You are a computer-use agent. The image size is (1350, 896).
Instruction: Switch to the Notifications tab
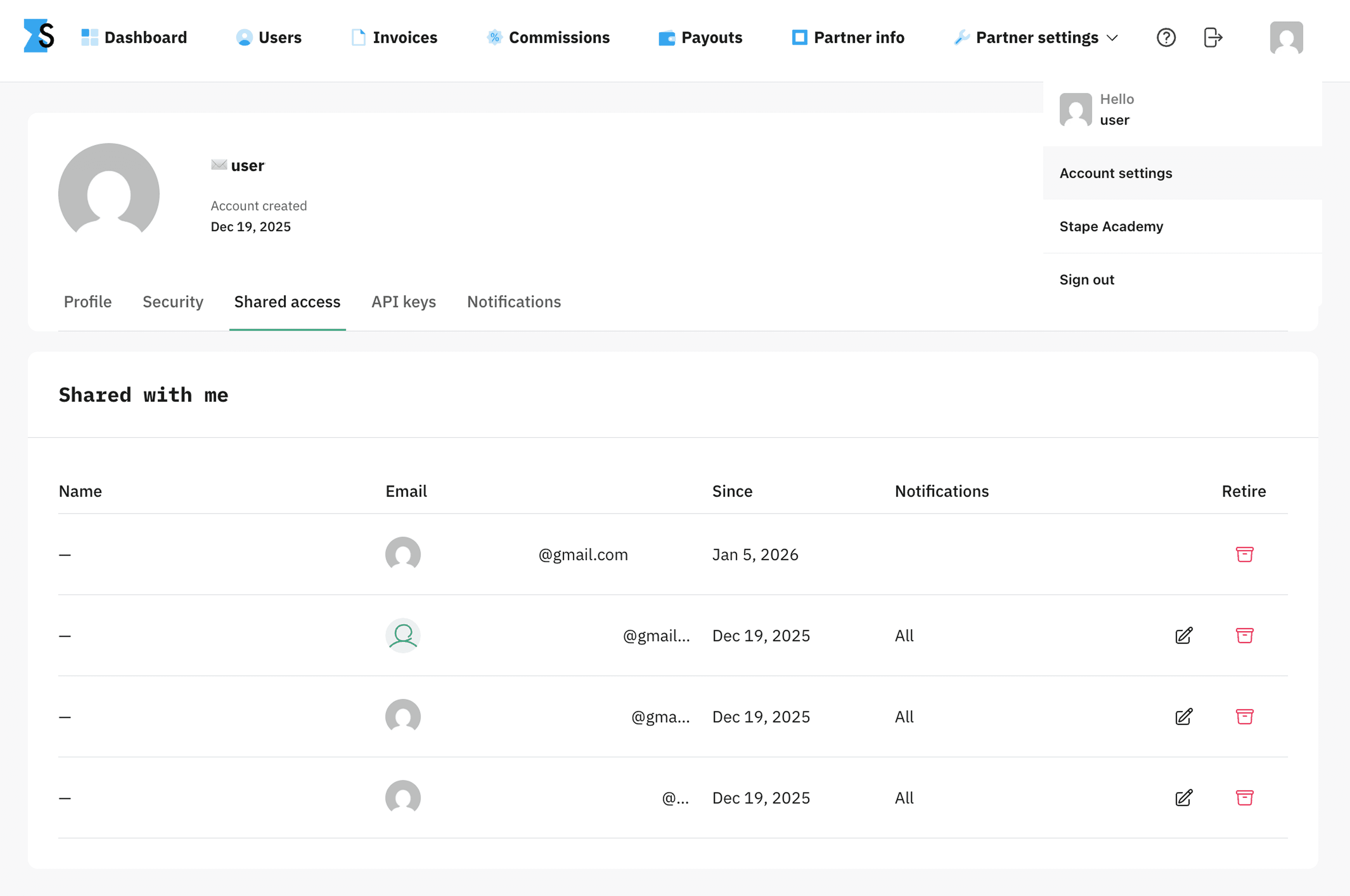pos(513,302)
